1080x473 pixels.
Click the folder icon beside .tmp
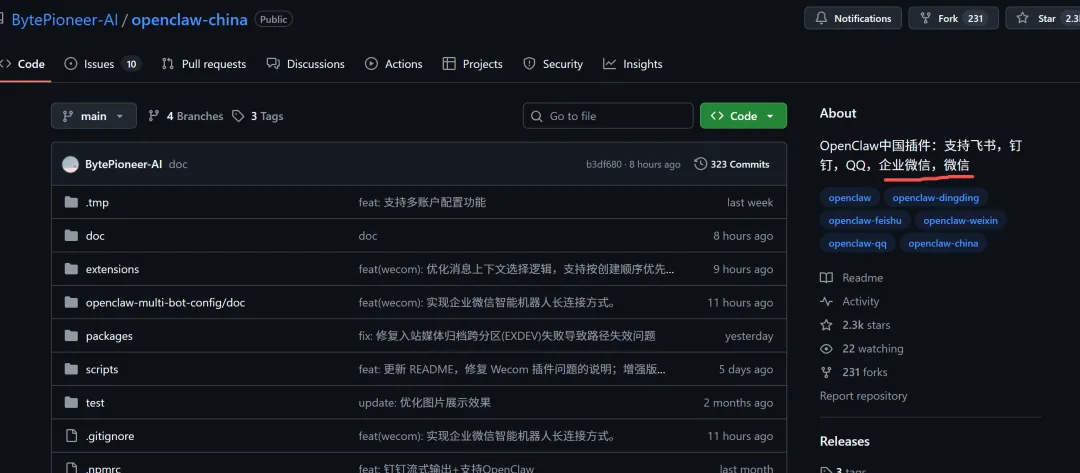tap(71, 202)
